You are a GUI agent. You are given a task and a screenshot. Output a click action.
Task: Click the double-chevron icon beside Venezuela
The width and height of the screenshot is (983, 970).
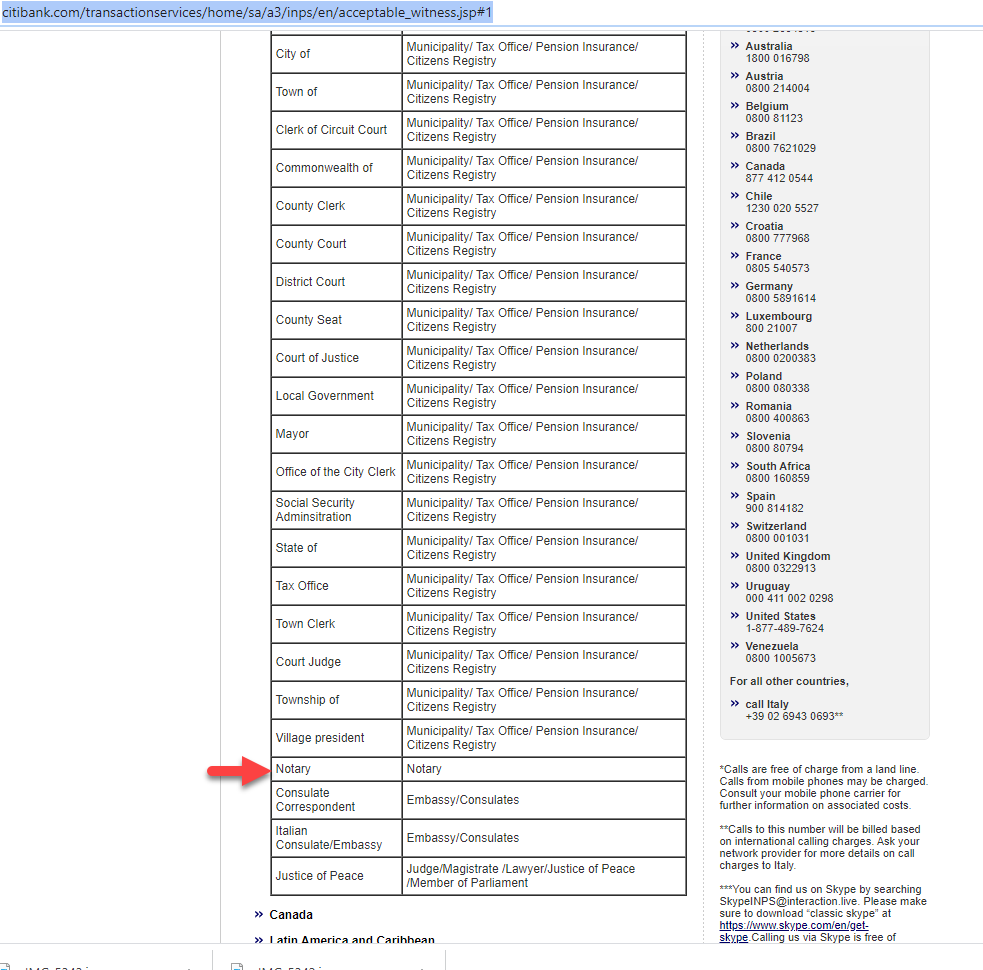click(735, 646)
